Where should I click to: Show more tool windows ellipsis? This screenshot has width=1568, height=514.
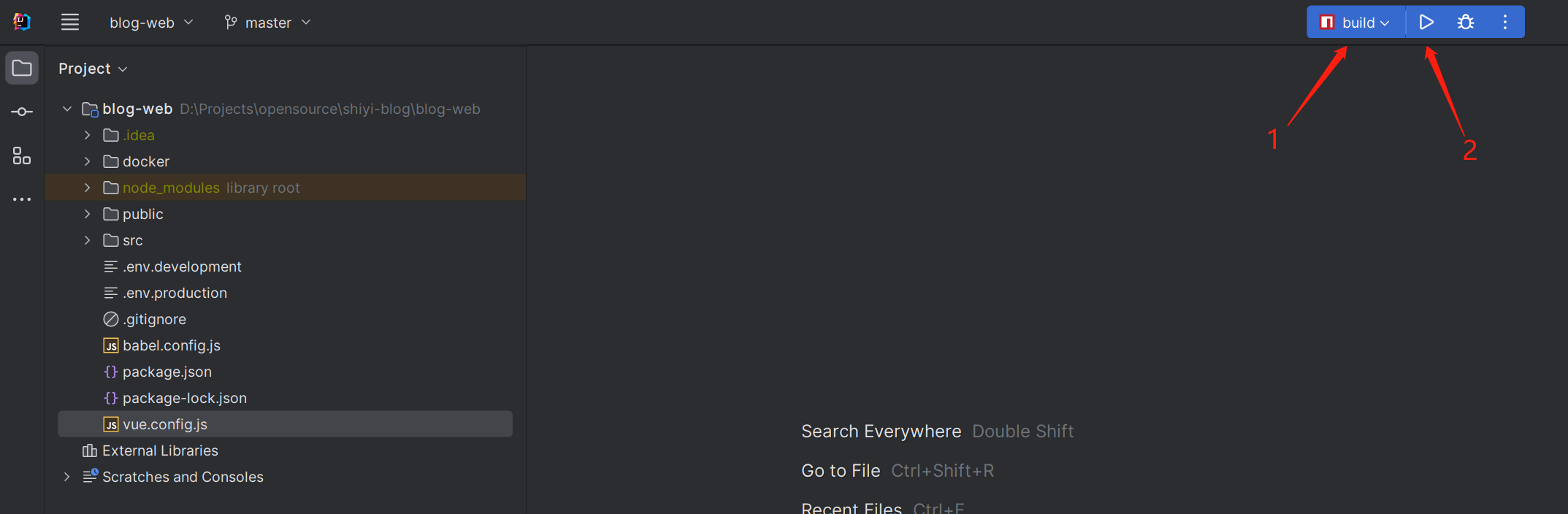[22, 199]
